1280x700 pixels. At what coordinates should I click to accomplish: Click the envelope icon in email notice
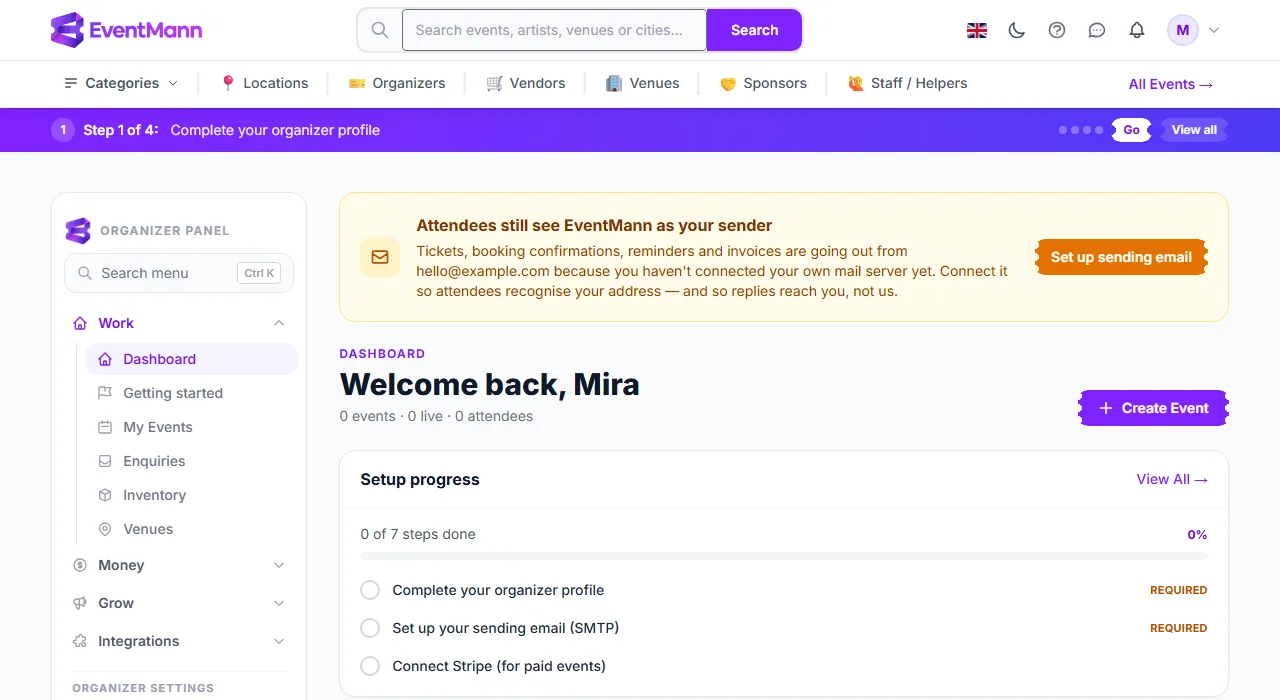click(x=380, y=257)
